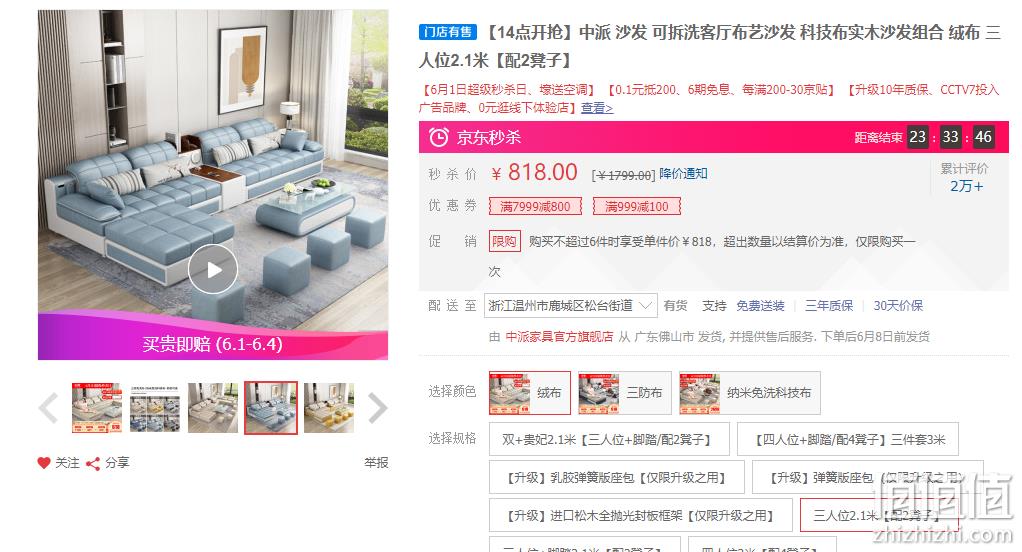
Task: Click the 限购 promotion tag
Action: click(504, 242)
